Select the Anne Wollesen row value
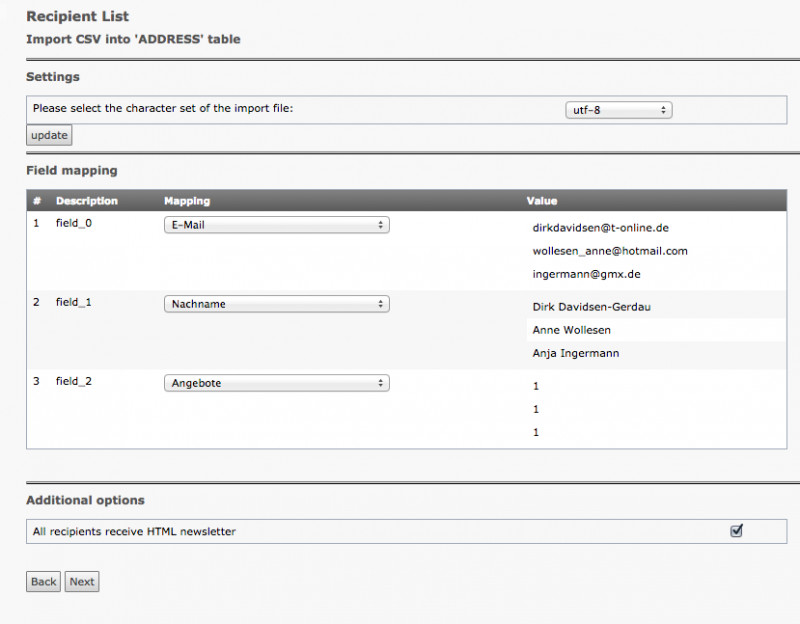The width and height of the screenshot is (800, 624). pyautogui.click(x=572, y=330)
